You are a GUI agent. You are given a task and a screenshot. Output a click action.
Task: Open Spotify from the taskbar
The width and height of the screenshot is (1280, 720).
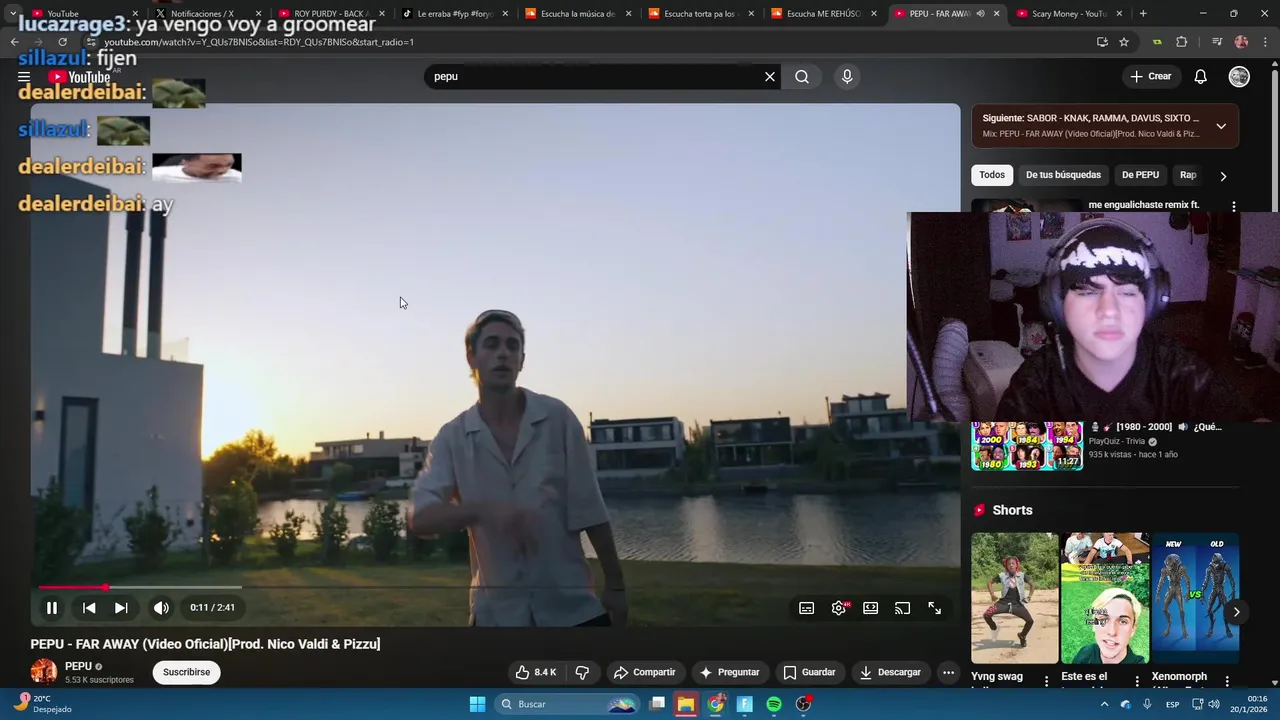coord(774,704)
